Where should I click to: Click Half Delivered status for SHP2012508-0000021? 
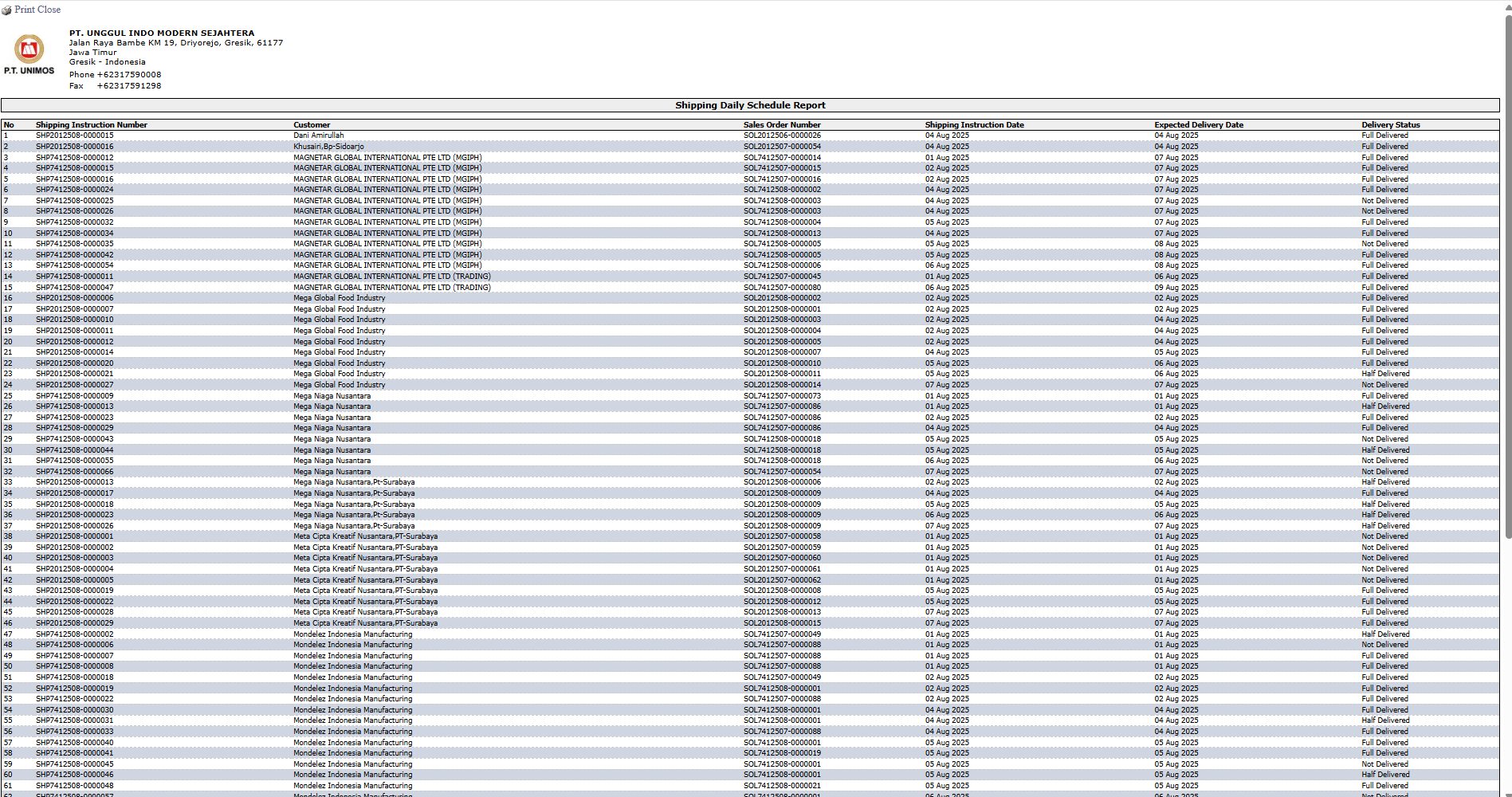[x=1384, y=374]
